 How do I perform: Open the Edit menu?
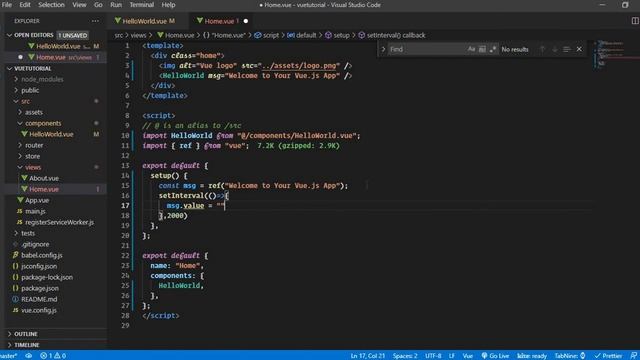(24, 5)
